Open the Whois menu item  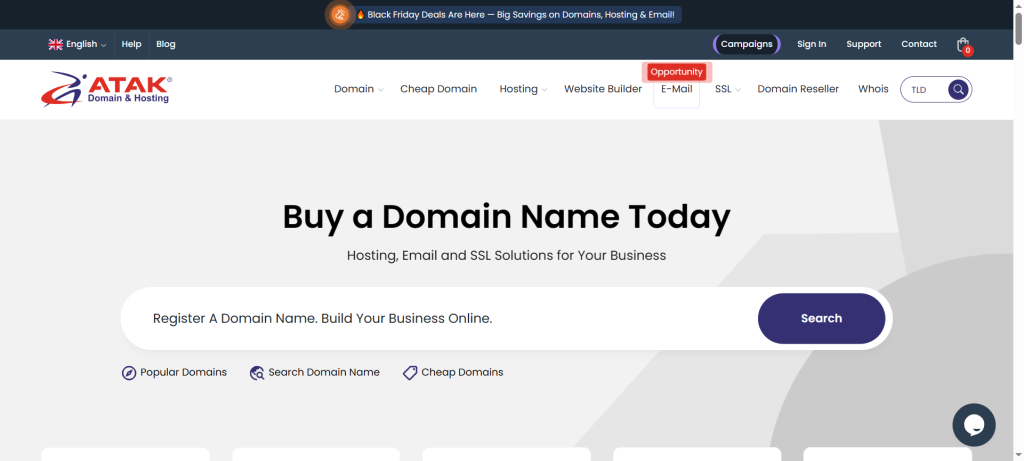tap(873, 89)
